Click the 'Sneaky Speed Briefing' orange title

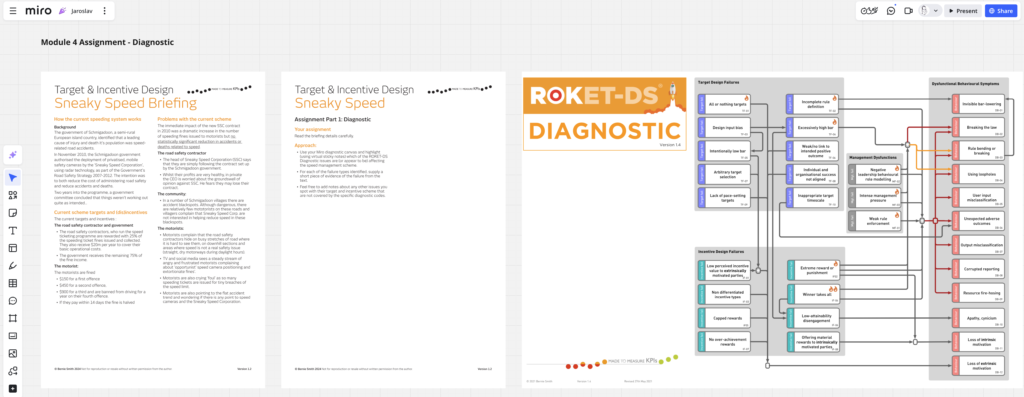(x=125, y=103)
